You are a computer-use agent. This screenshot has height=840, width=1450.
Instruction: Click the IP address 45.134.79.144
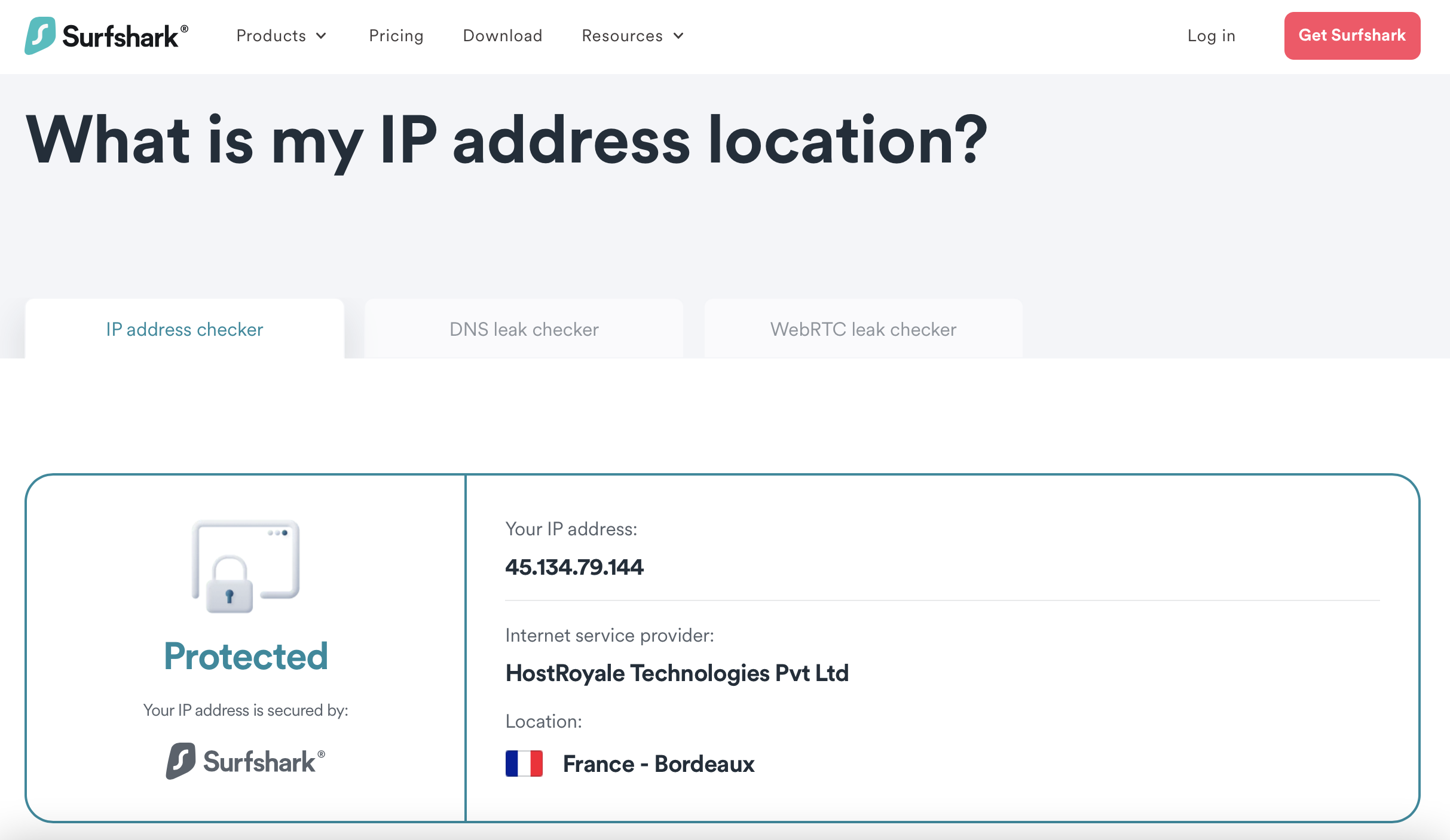tap(574, 567)
